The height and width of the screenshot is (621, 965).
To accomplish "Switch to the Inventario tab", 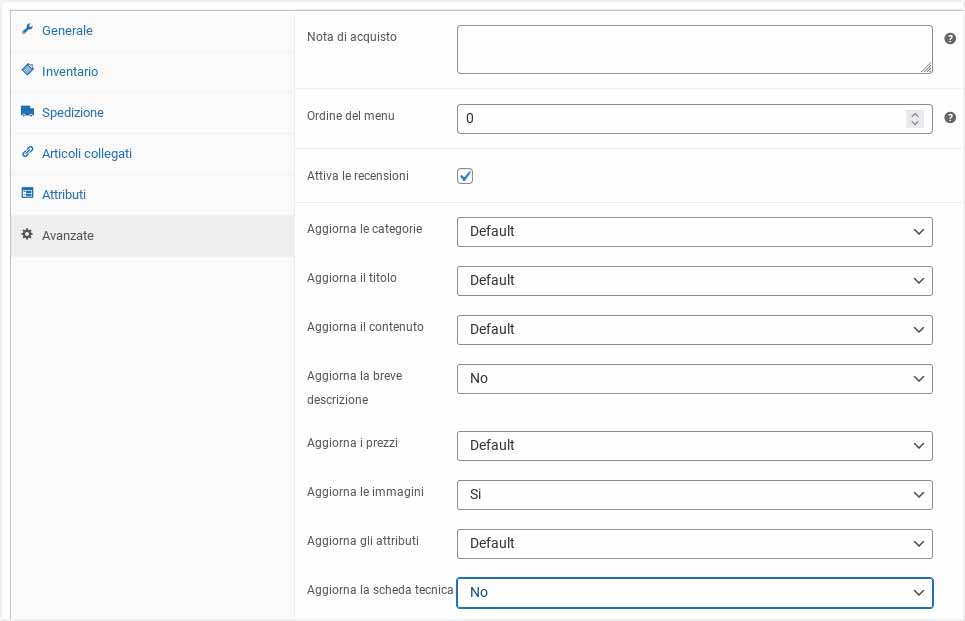I will [x=70, y=72].
